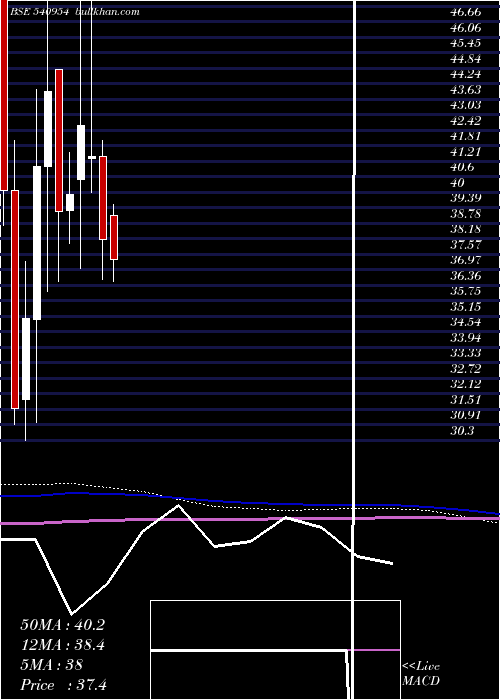
Task: Click the 31.51 price axis label
Action: click(466, 399)
